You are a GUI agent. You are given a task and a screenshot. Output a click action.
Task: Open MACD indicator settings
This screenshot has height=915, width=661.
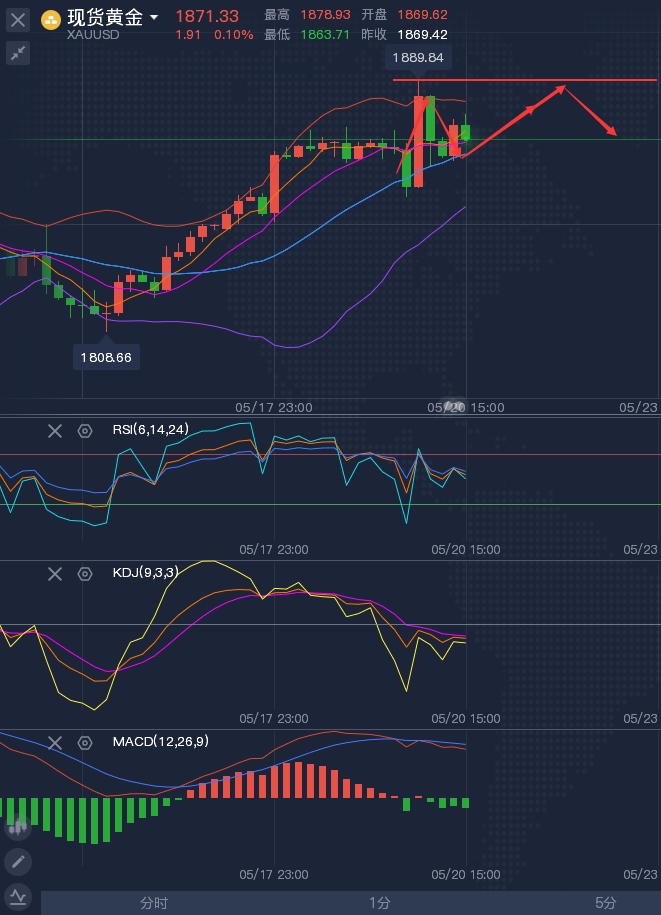(85, 743)
